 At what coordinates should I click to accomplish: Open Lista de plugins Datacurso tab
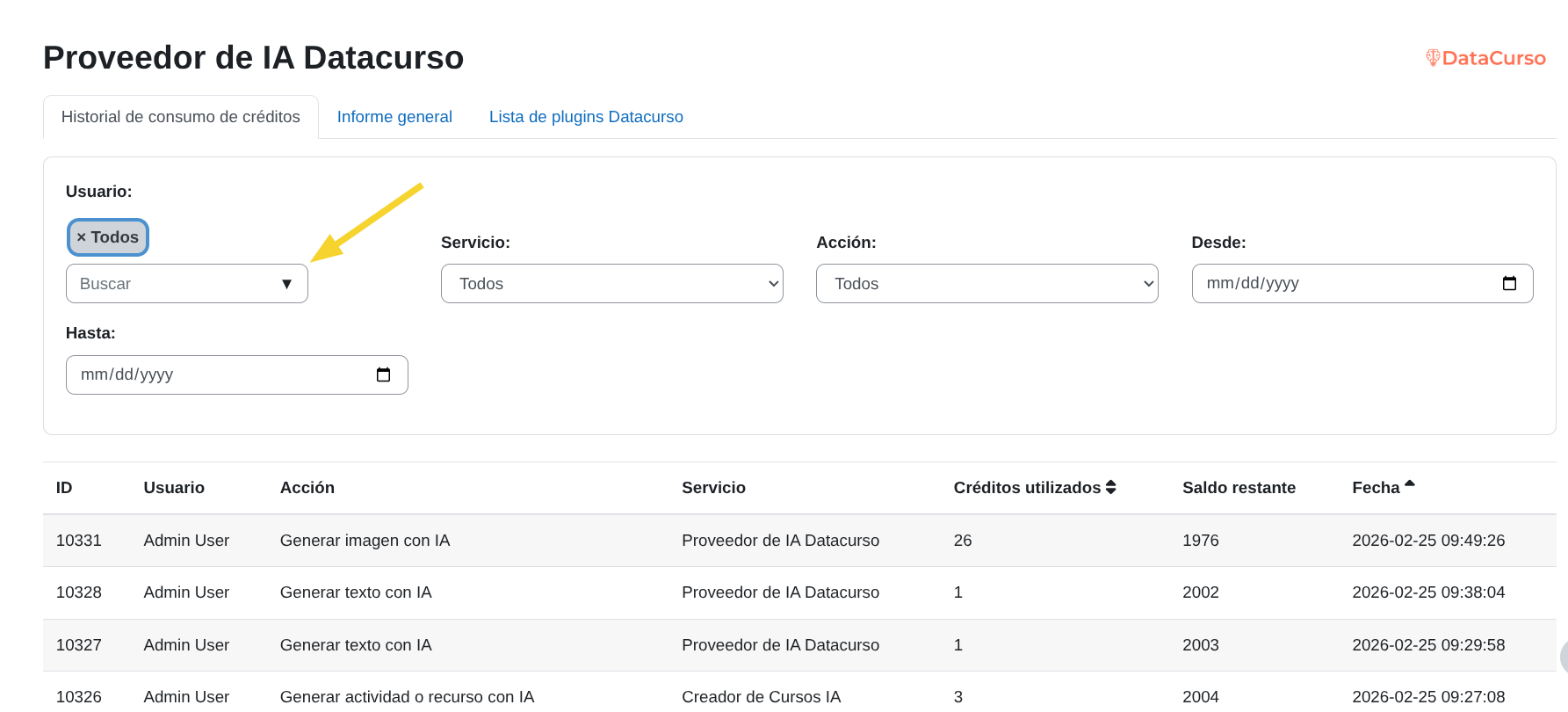pyautogui.click(x=586, y=117)
